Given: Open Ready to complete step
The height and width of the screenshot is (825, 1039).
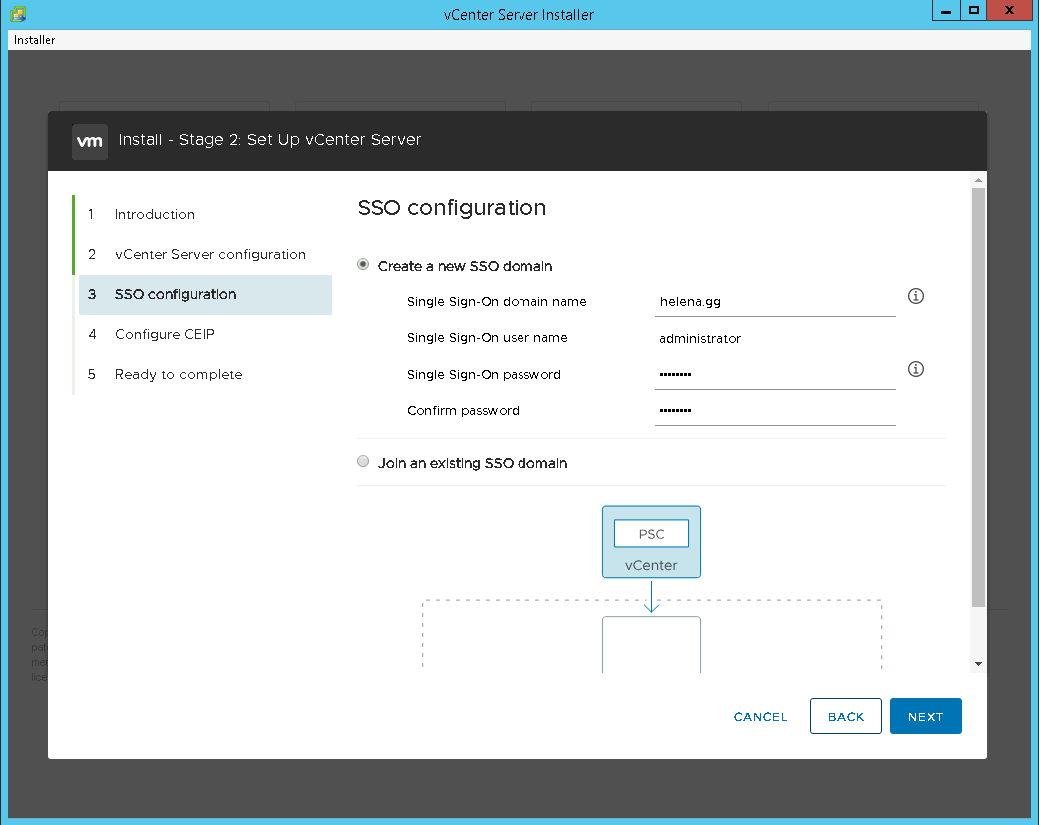Looking at the screenshot, I should point(178,374).
